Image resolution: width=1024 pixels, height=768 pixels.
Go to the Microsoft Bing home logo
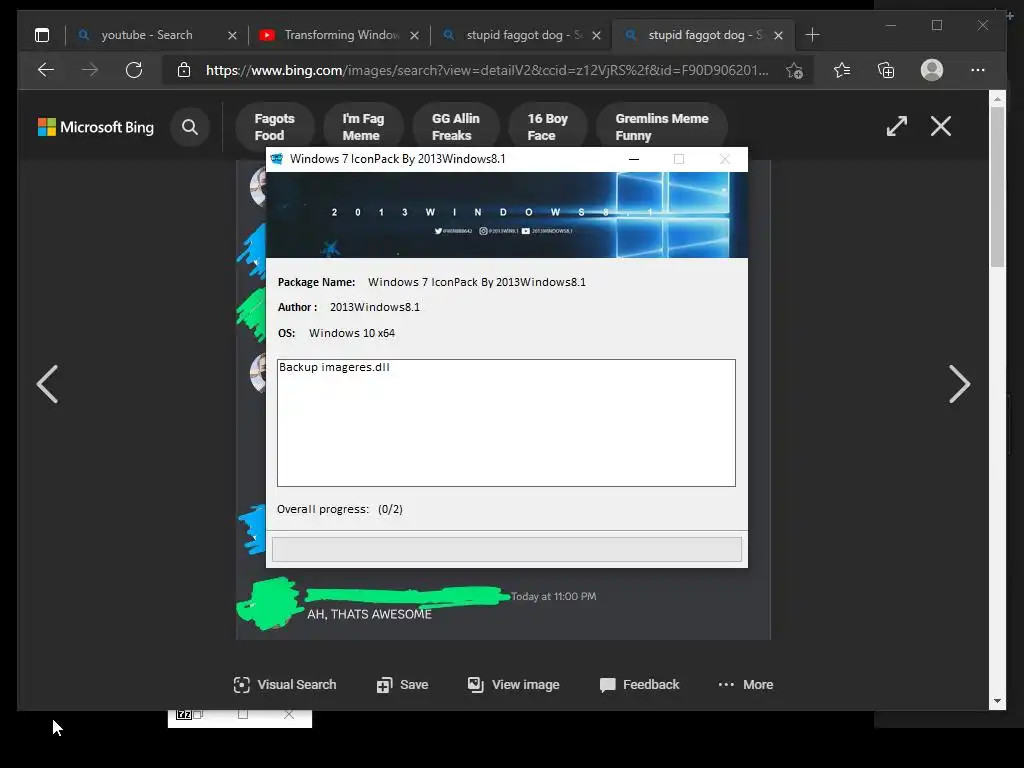[x=96, y=127]
